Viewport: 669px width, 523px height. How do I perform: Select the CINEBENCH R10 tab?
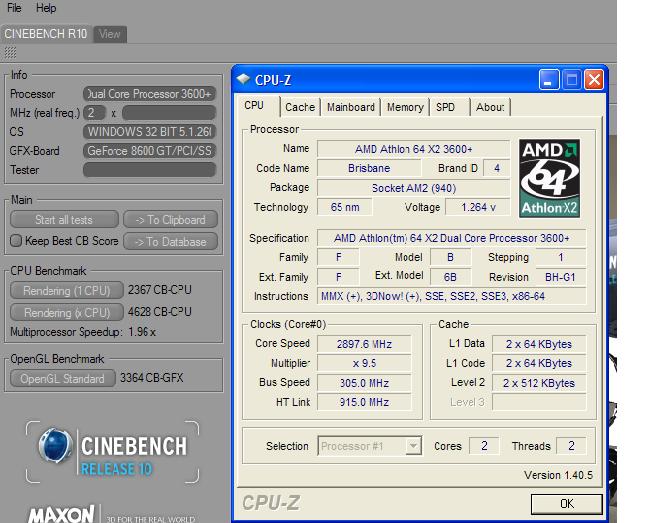click(x=46, y=34)
